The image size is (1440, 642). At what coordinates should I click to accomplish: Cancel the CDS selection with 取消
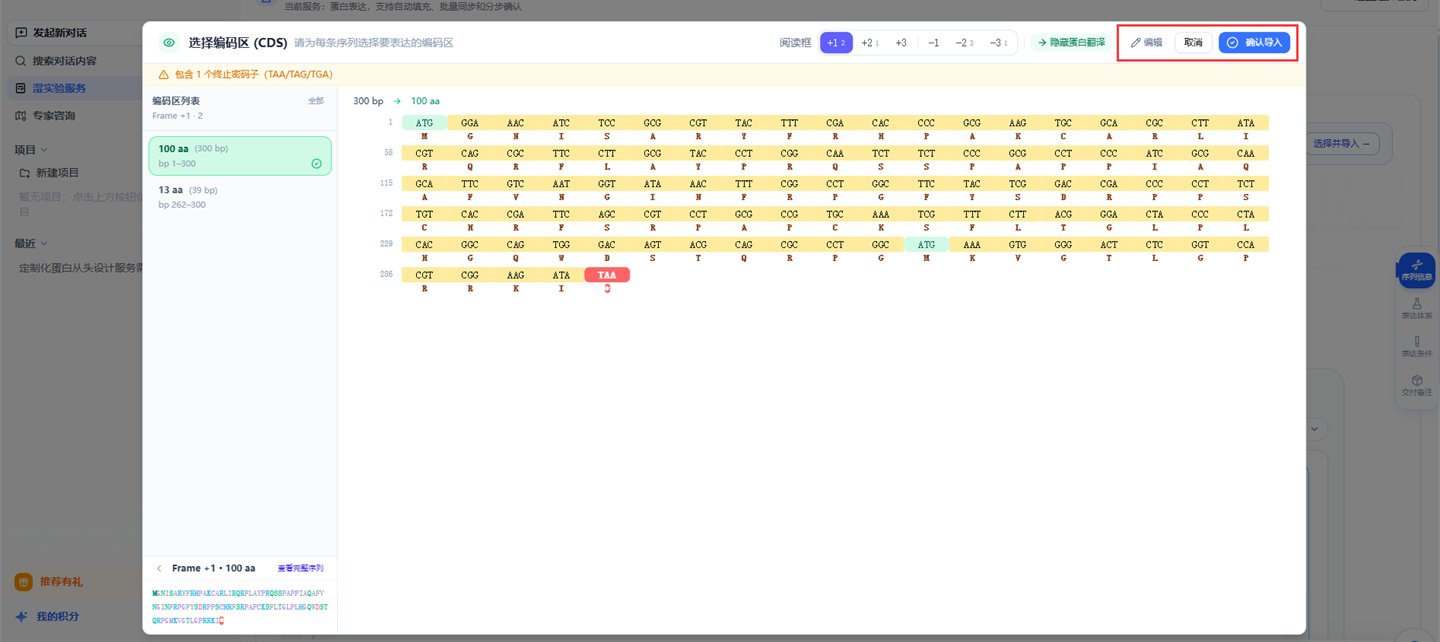click(1193, 43)
